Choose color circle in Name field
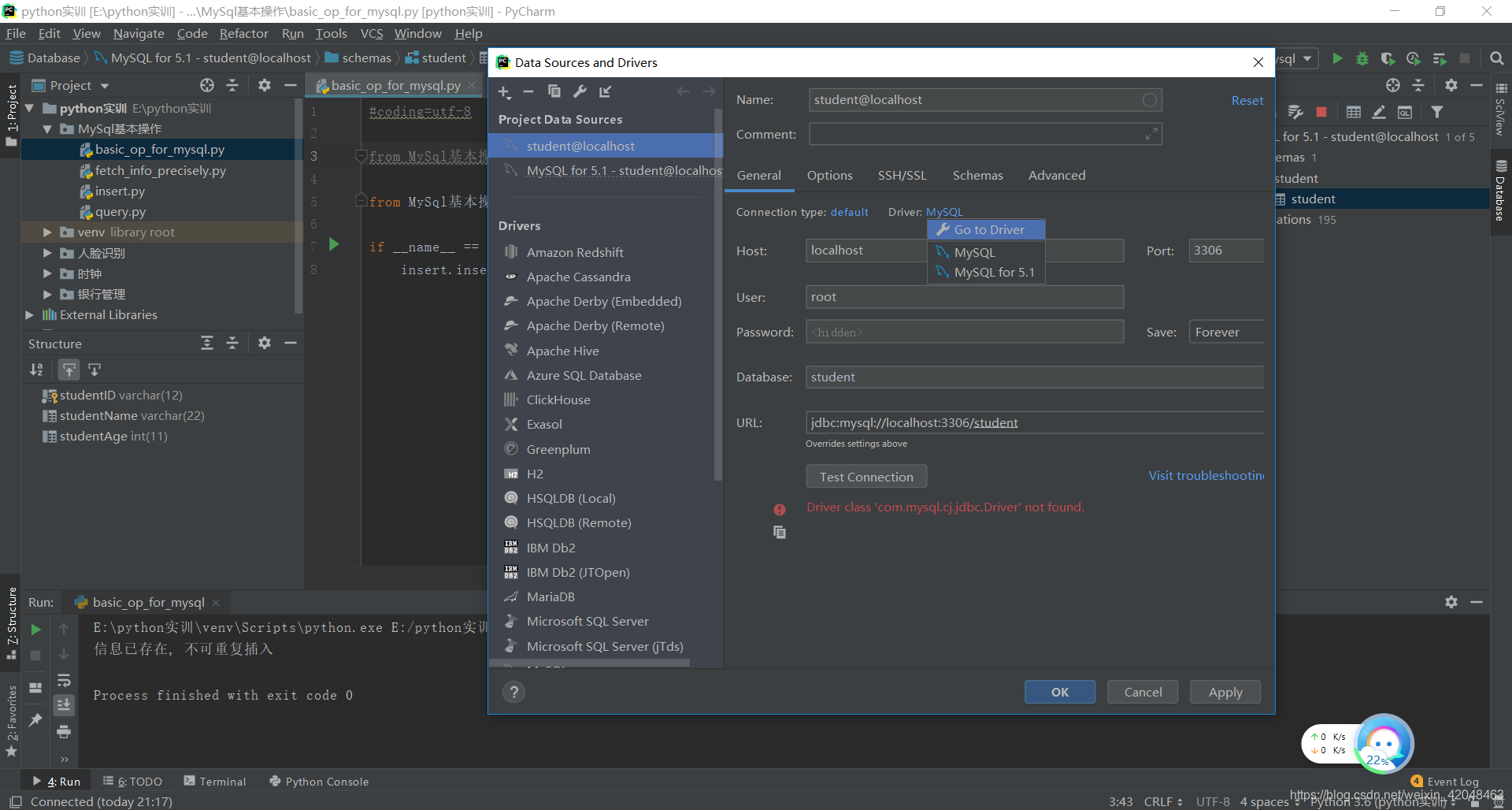1512x810 pixels. pyautogui.click(x=1150, y=100)
